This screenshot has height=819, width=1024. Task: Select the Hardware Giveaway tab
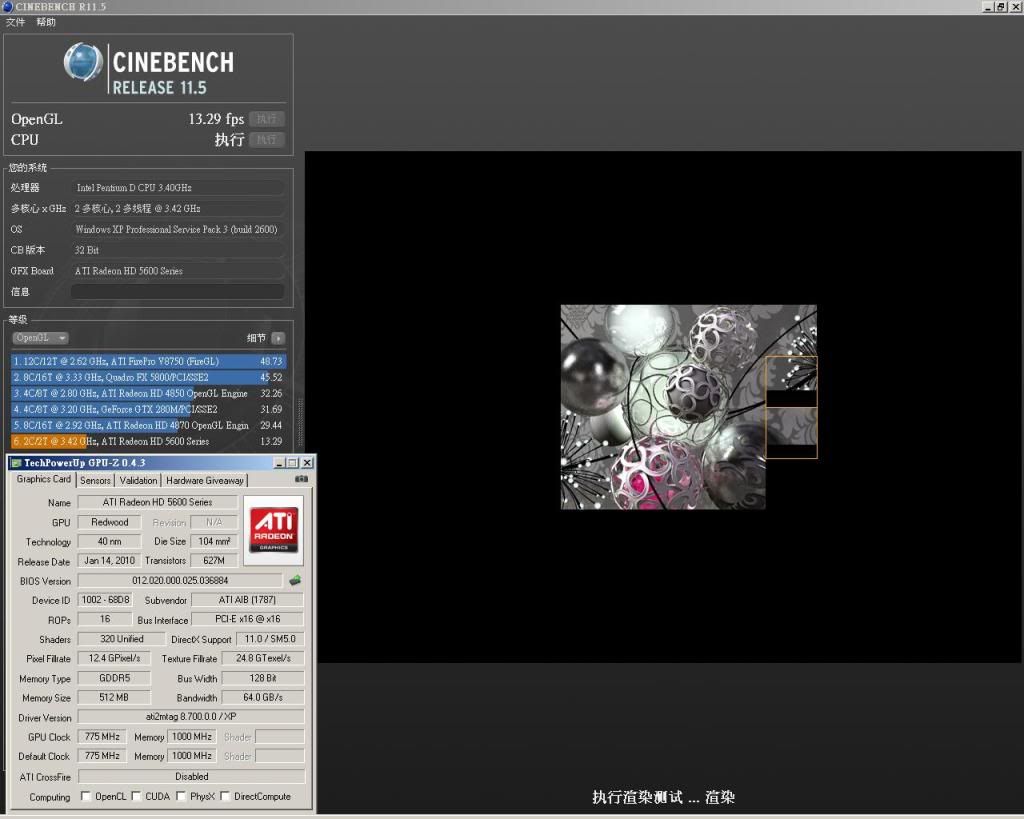pyautogui.click(x=204, y=480)
